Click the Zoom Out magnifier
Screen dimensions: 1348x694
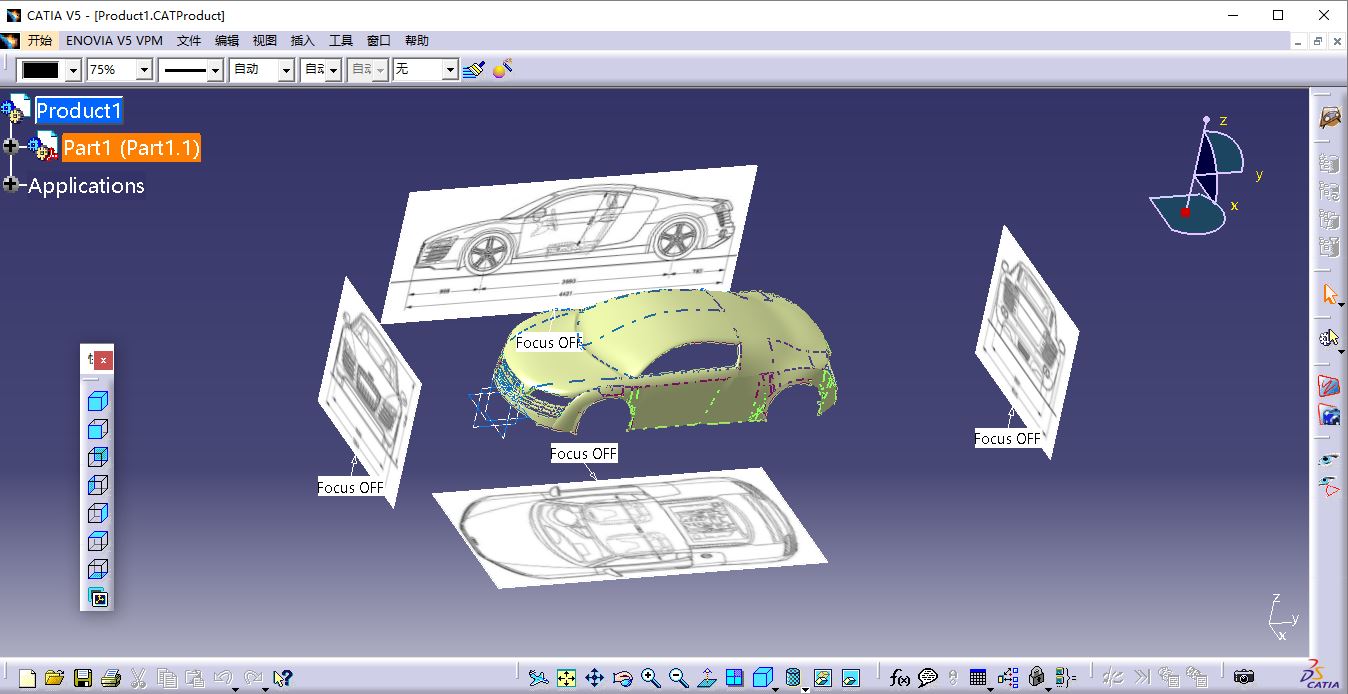pos(679,678)
